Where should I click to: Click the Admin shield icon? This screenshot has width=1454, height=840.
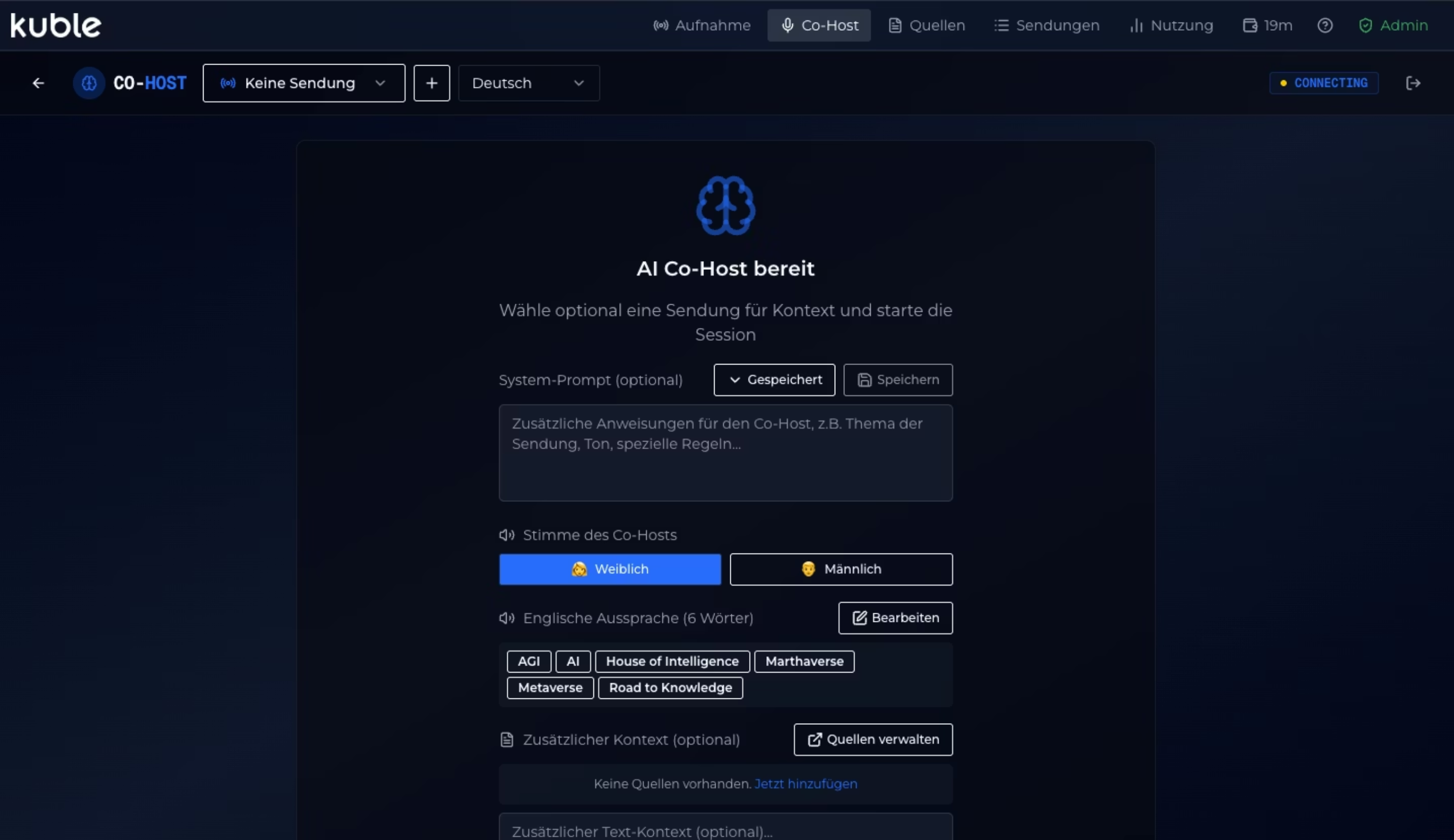click(1365, 25)
